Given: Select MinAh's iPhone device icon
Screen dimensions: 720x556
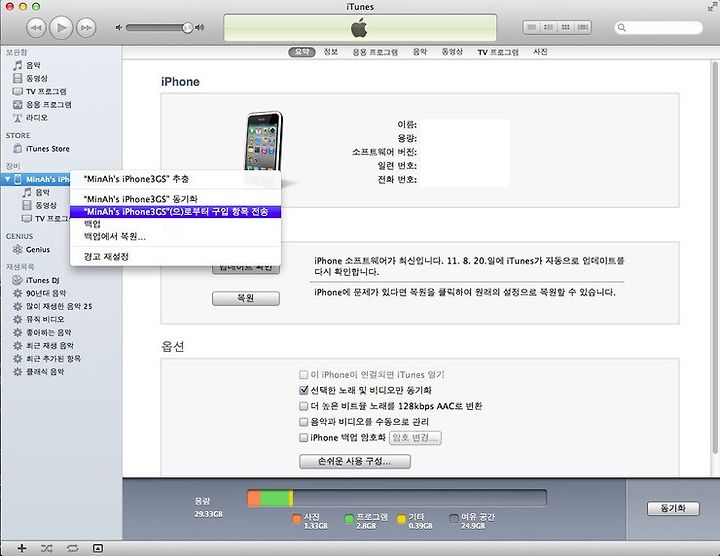Looking at the screenshot, I should [17, 179].
